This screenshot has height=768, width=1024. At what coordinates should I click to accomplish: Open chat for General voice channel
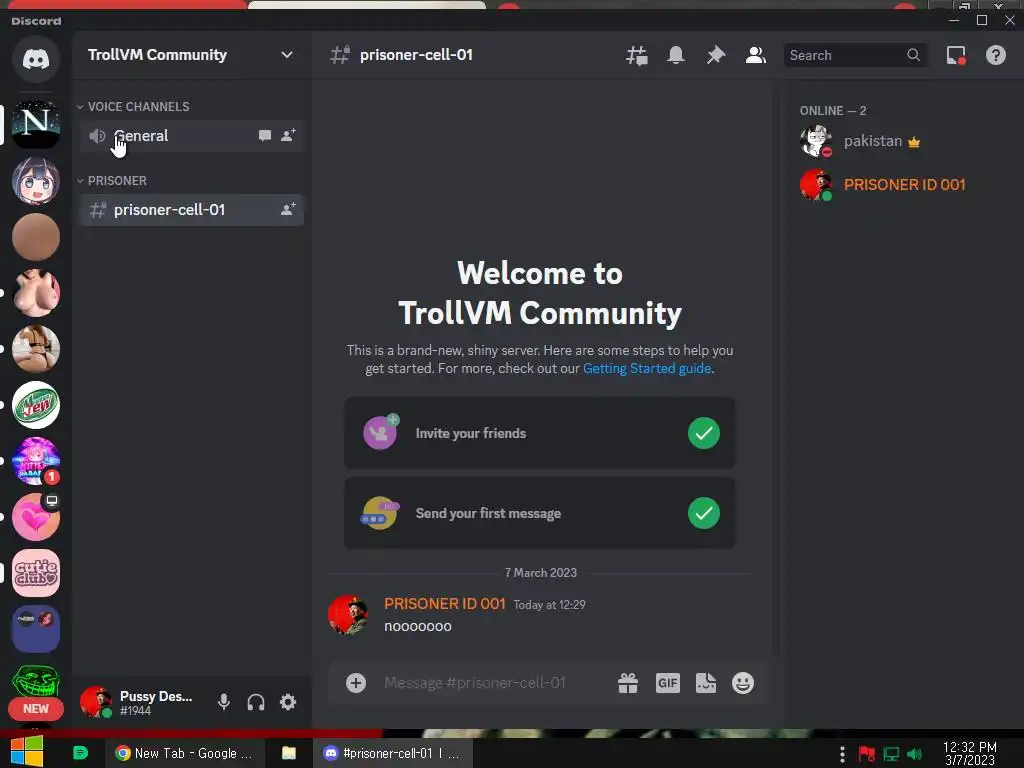[x=264, y=136]
